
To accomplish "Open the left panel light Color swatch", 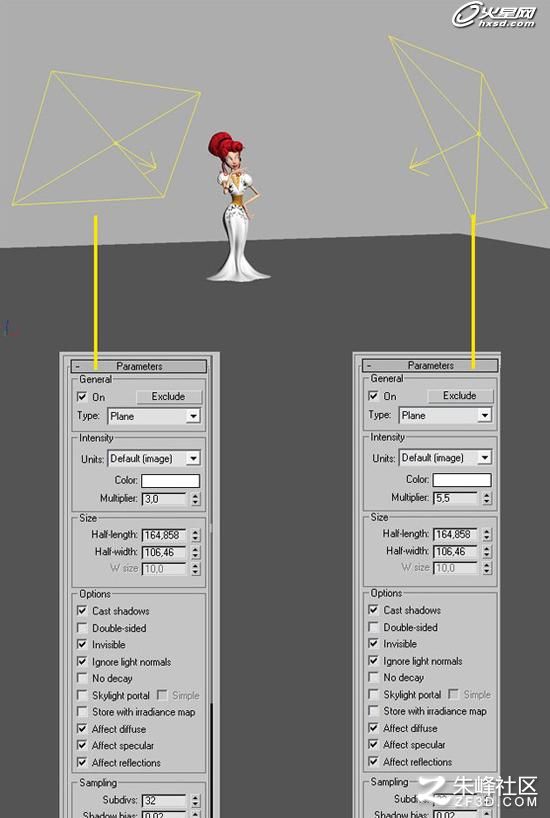I will pos(171,480).
